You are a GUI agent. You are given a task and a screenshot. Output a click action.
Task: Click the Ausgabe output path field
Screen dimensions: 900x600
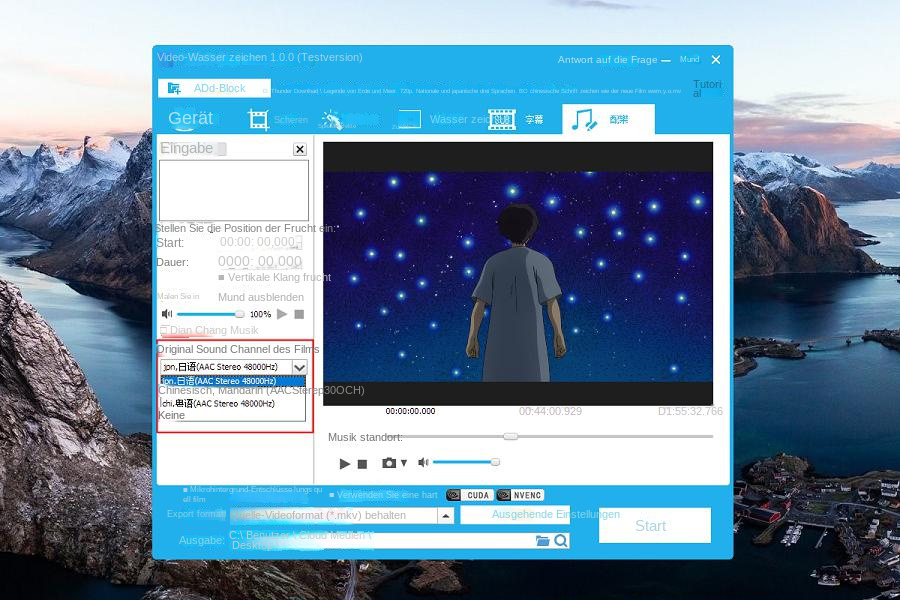(381, 540)
